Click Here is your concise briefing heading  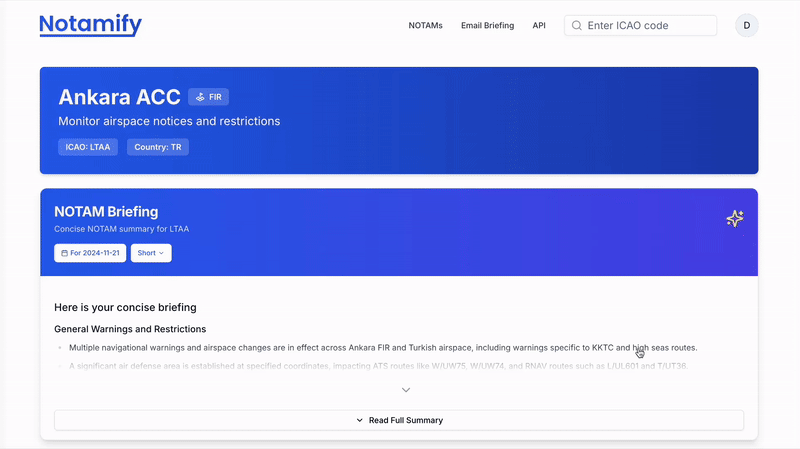pos(125,308)
